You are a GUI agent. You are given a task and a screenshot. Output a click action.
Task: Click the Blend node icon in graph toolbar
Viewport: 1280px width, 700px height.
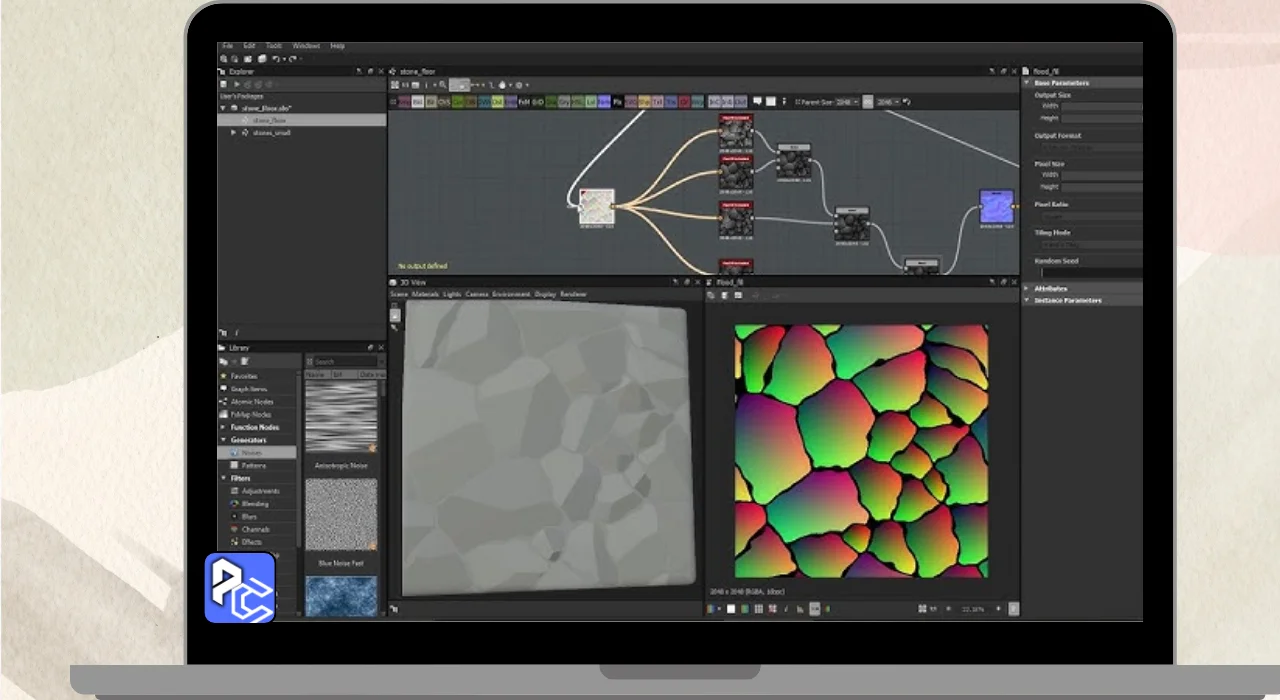(431, 101)
